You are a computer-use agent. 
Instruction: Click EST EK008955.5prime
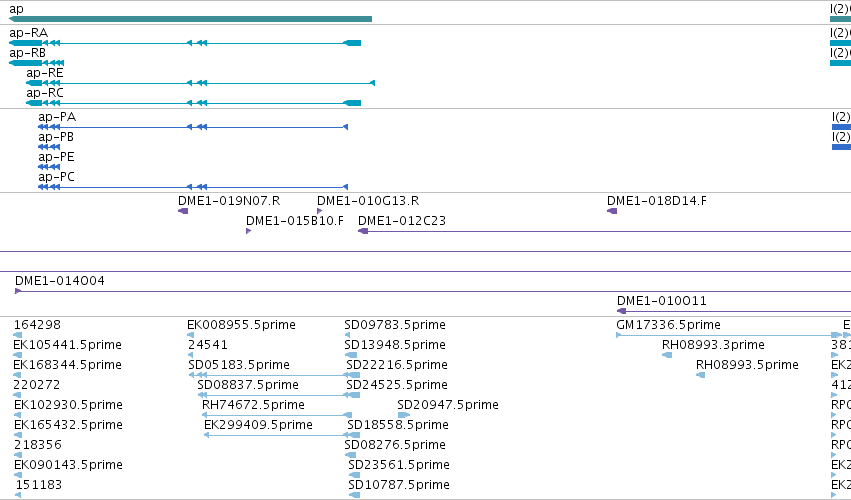click(x=190, y=335)
